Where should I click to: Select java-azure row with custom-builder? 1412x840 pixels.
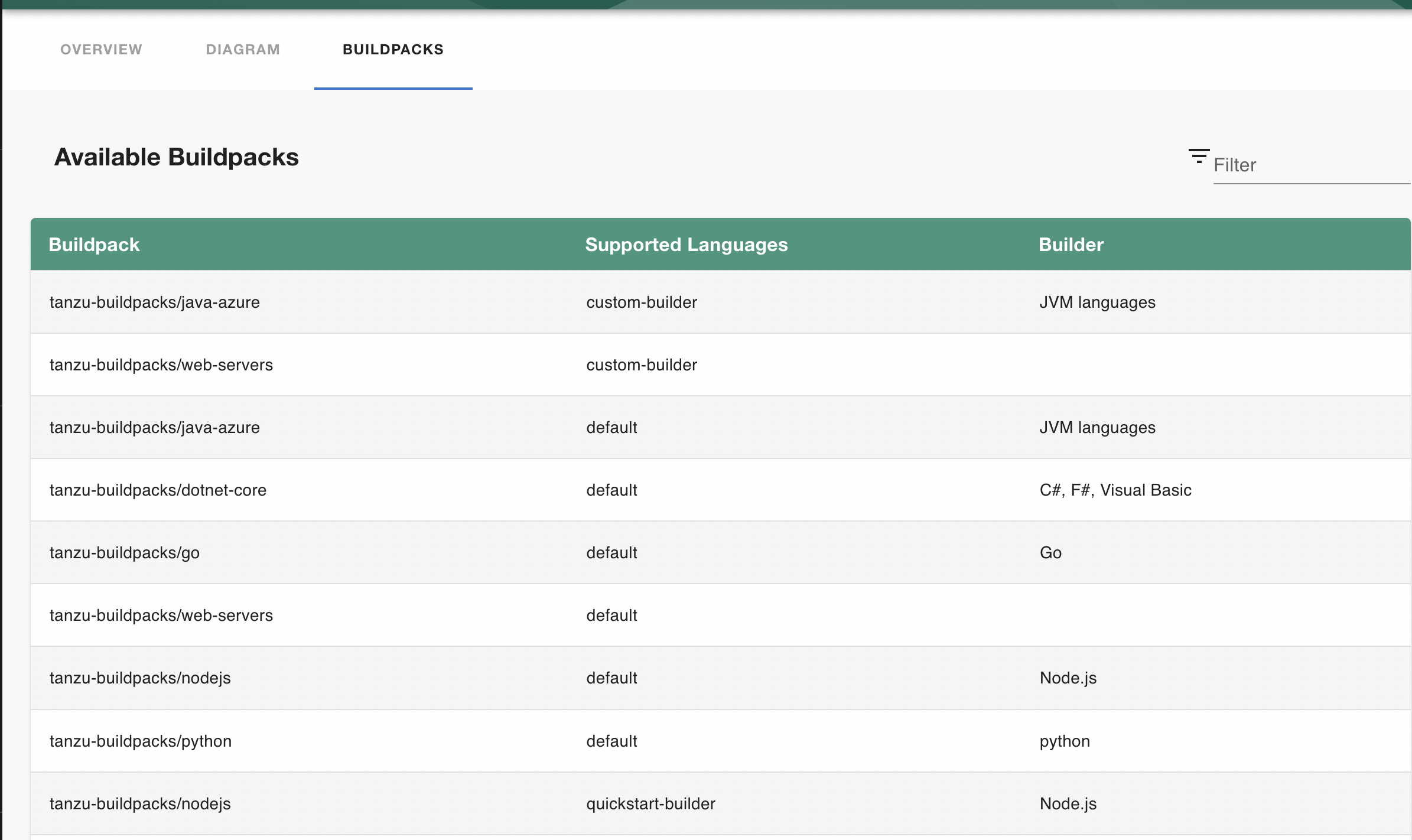pyautogui.click(x=155, y=302)
